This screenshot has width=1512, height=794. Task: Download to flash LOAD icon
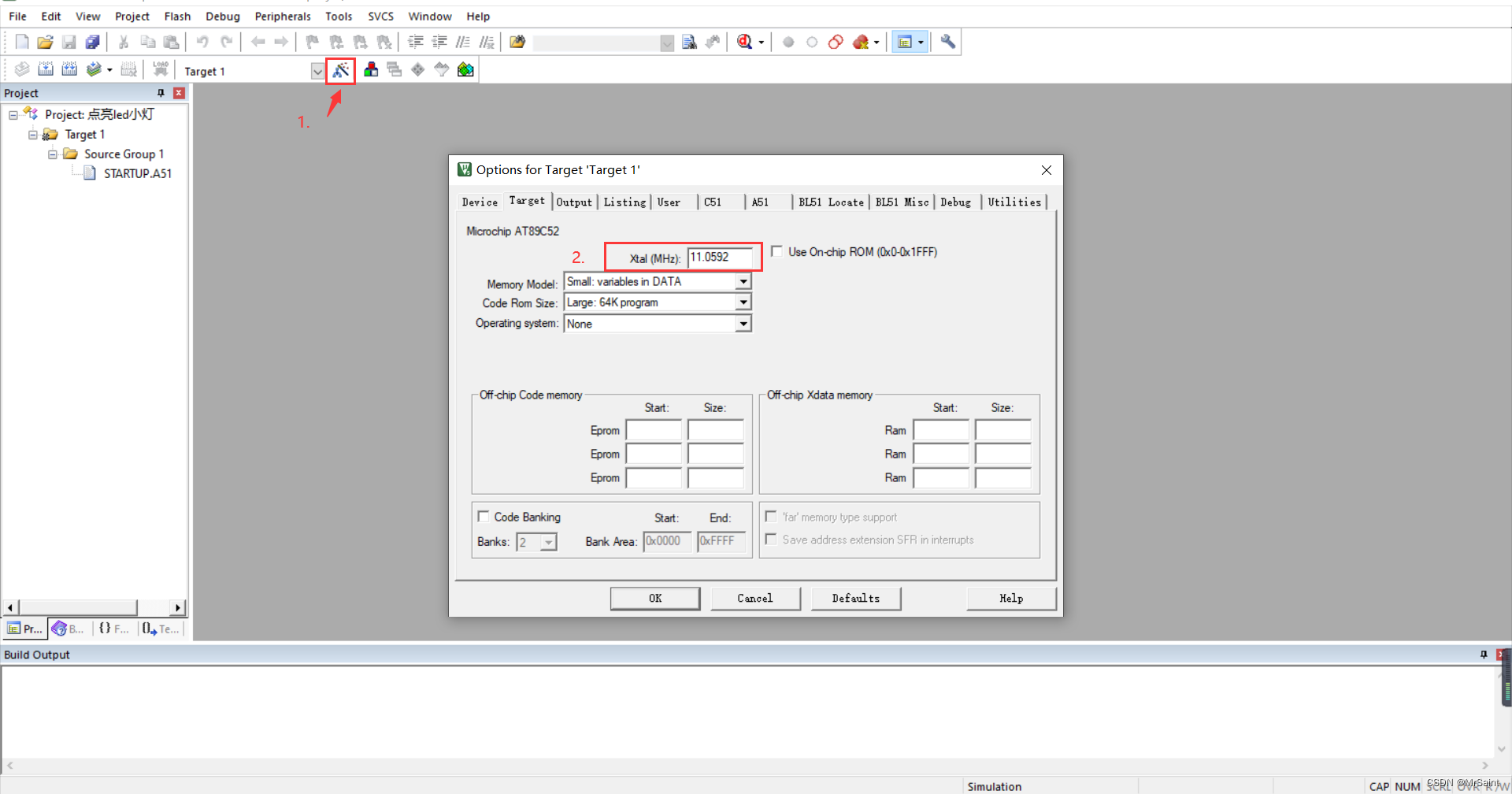(x=161, y=69)
